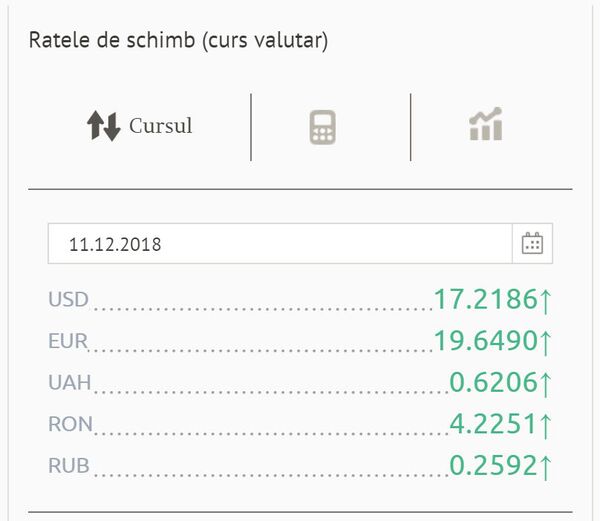Screen dimensions: 600x521
Task: Select the EUR currency label
Action: pyautogui.click(x=68, y=341)
